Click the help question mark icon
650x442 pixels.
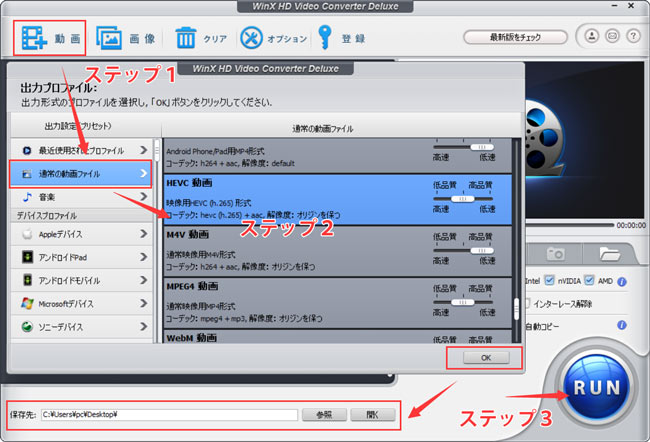pyautogui.click(x=633, y=36)
